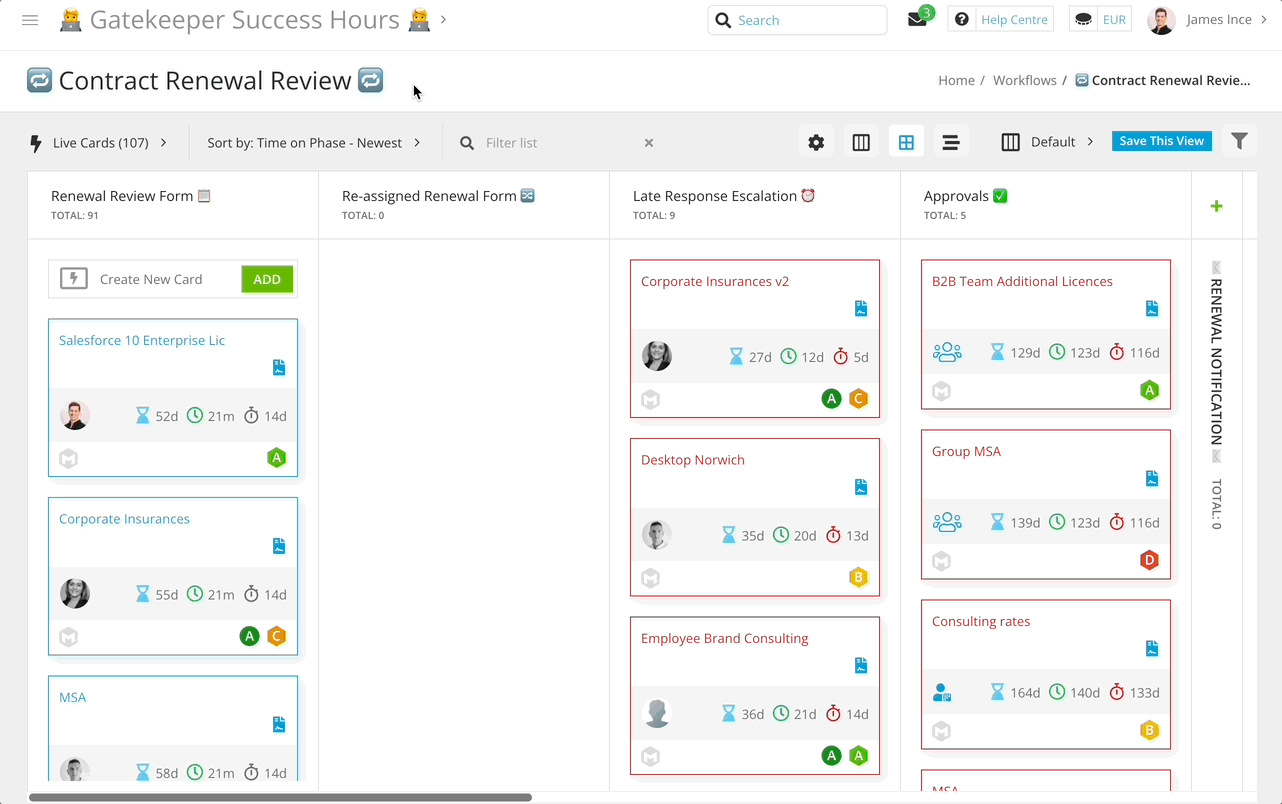Open the settings gear in the toolbar
Screen dimensions: 1282x804
pos(816,141)
